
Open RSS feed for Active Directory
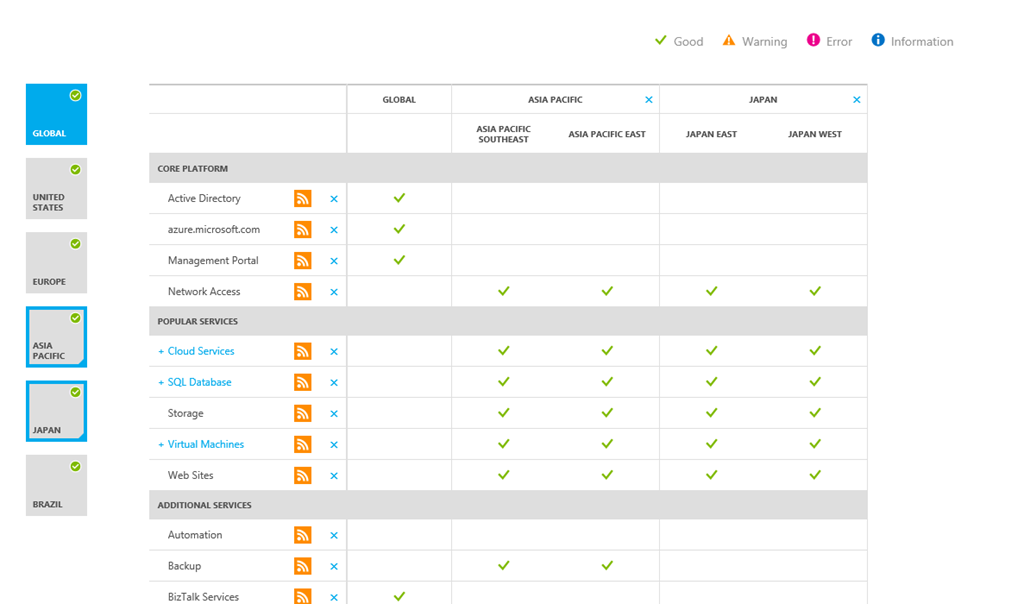(303, 199)
